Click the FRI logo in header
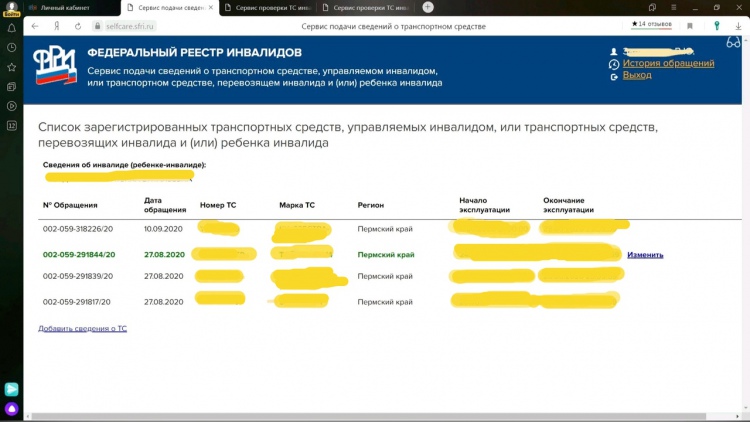The image size is (750, 422). click(53, 67)
